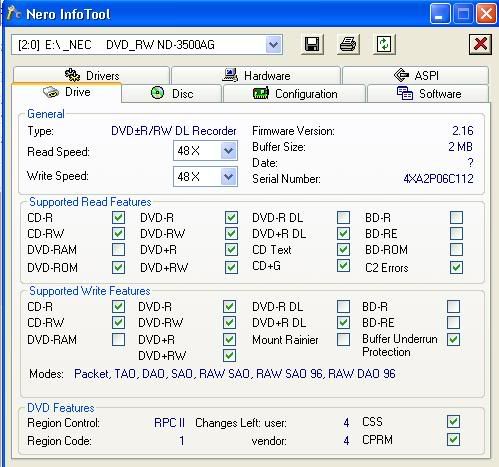Switch to the Drivers tab
The width and height of the screenshot is (499, 467).
[91, 75]
